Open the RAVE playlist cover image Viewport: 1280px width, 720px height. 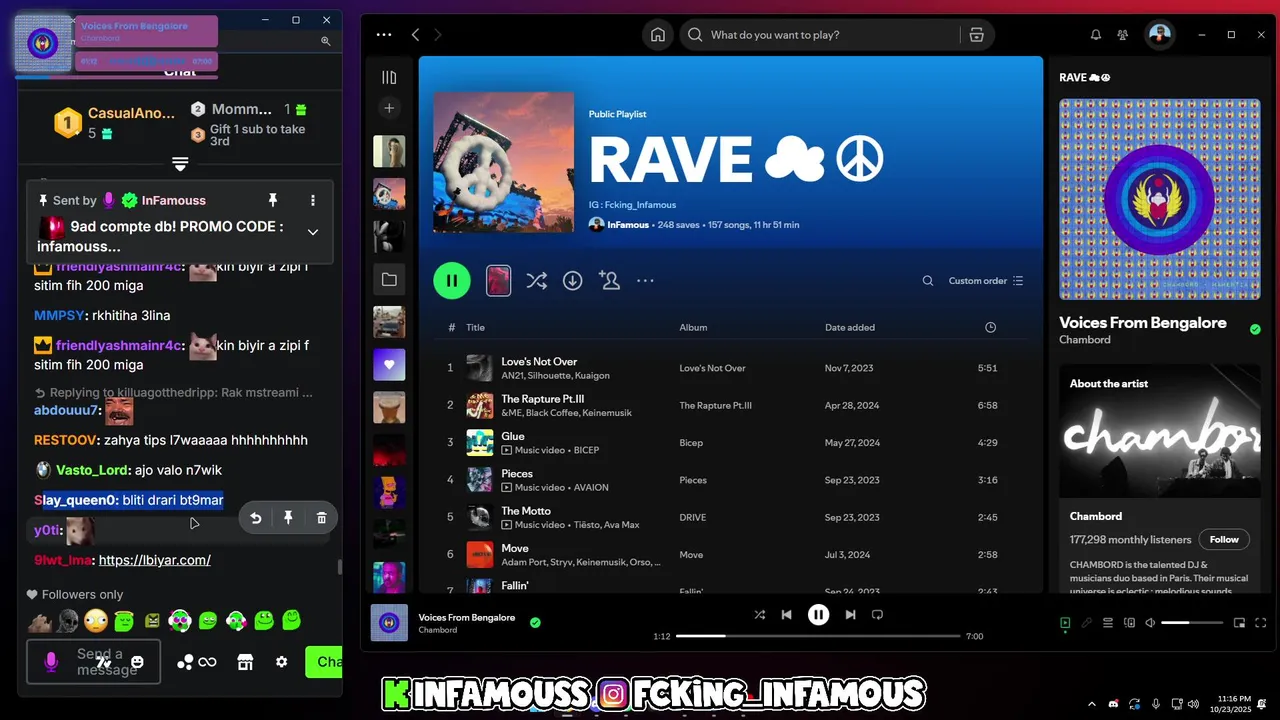[x=504, y=162]
